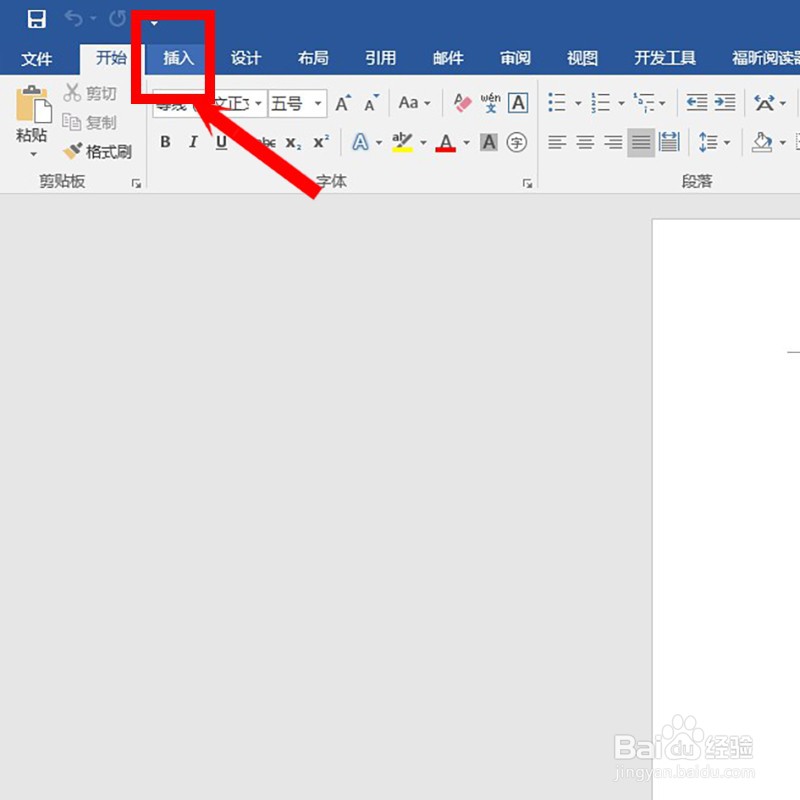Open the highlight color dropdown arrow
Image resolution: width=800 pixels, height=800 pixels.
point(423,143)
